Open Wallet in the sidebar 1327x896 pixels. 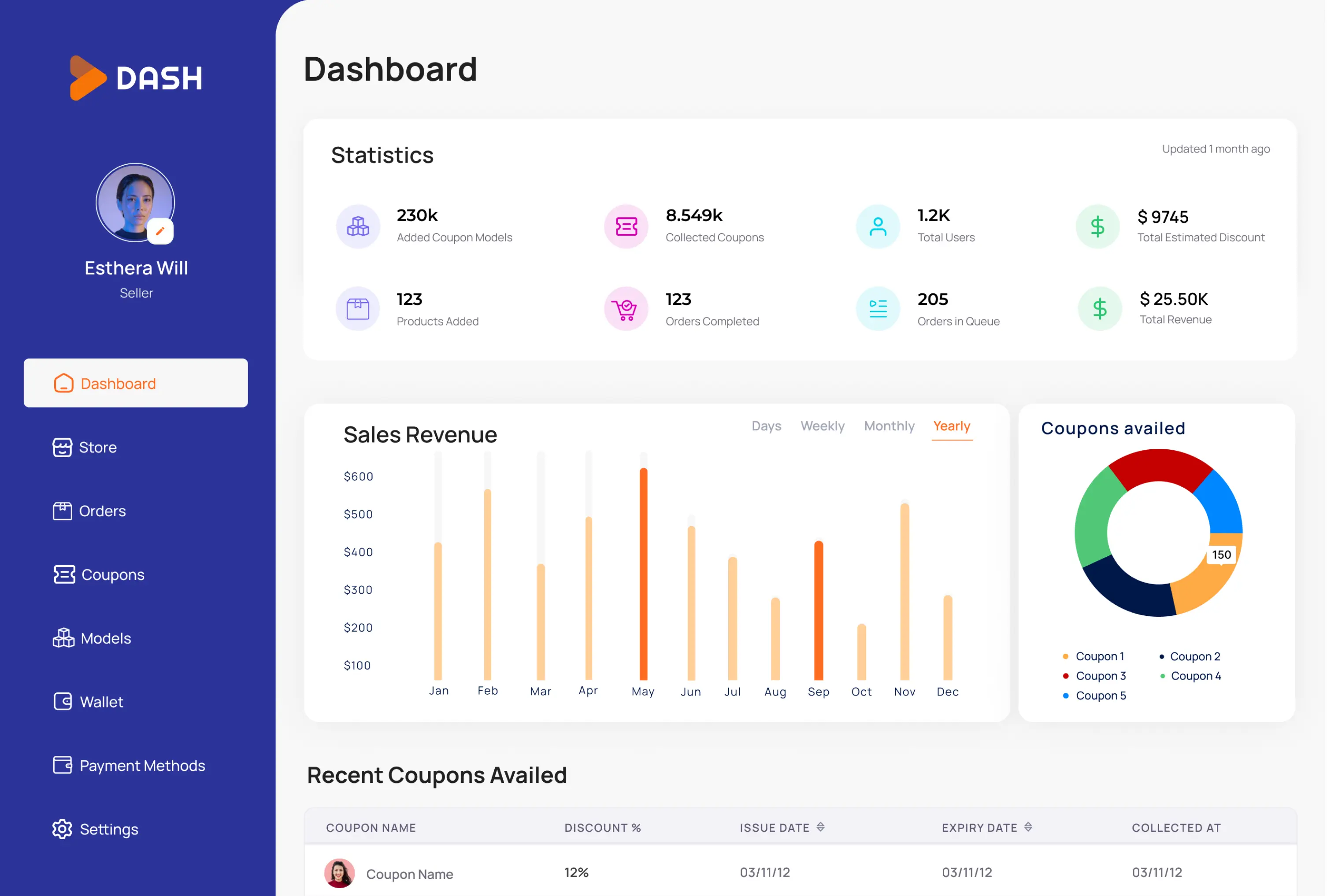tap(101, 702)
